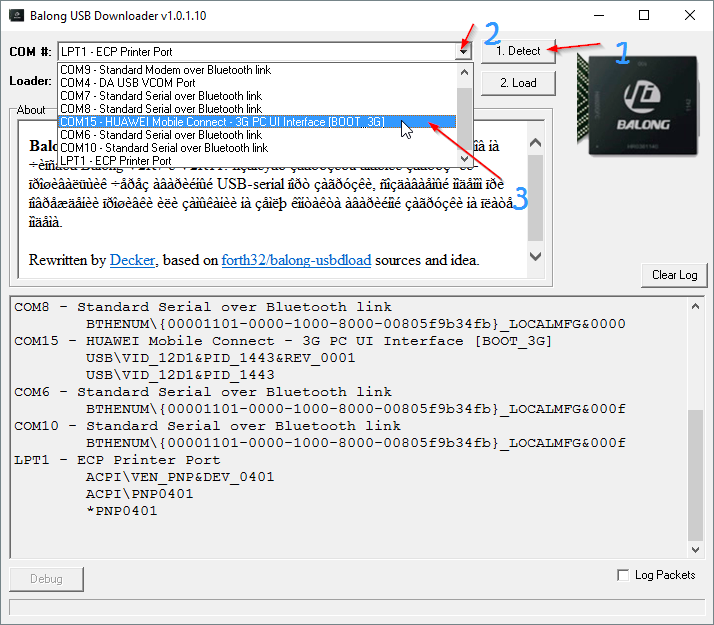Click the COM15 HUAWEI Mobile Connect log line

[x=283, y=341]
